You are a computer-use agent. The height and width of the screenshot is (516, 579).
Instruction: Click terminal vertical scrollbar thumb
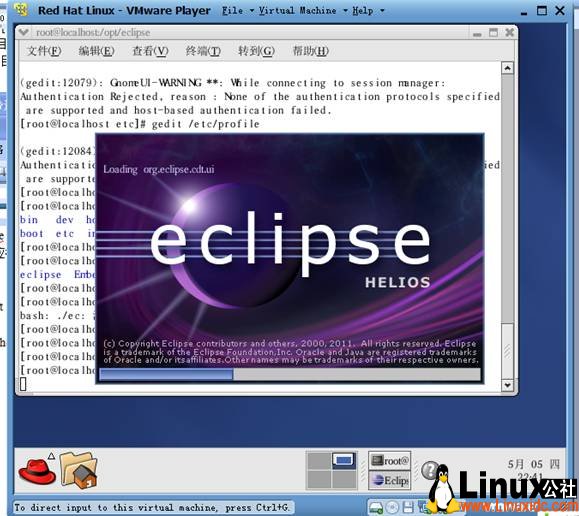(x=507, y=351)
